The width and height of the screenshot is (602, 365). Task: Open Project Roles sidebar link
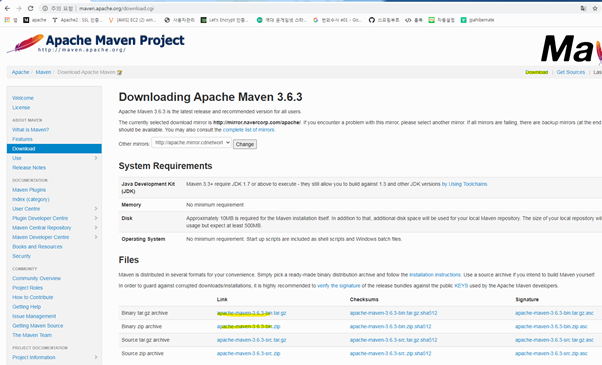tap(27, 288)
